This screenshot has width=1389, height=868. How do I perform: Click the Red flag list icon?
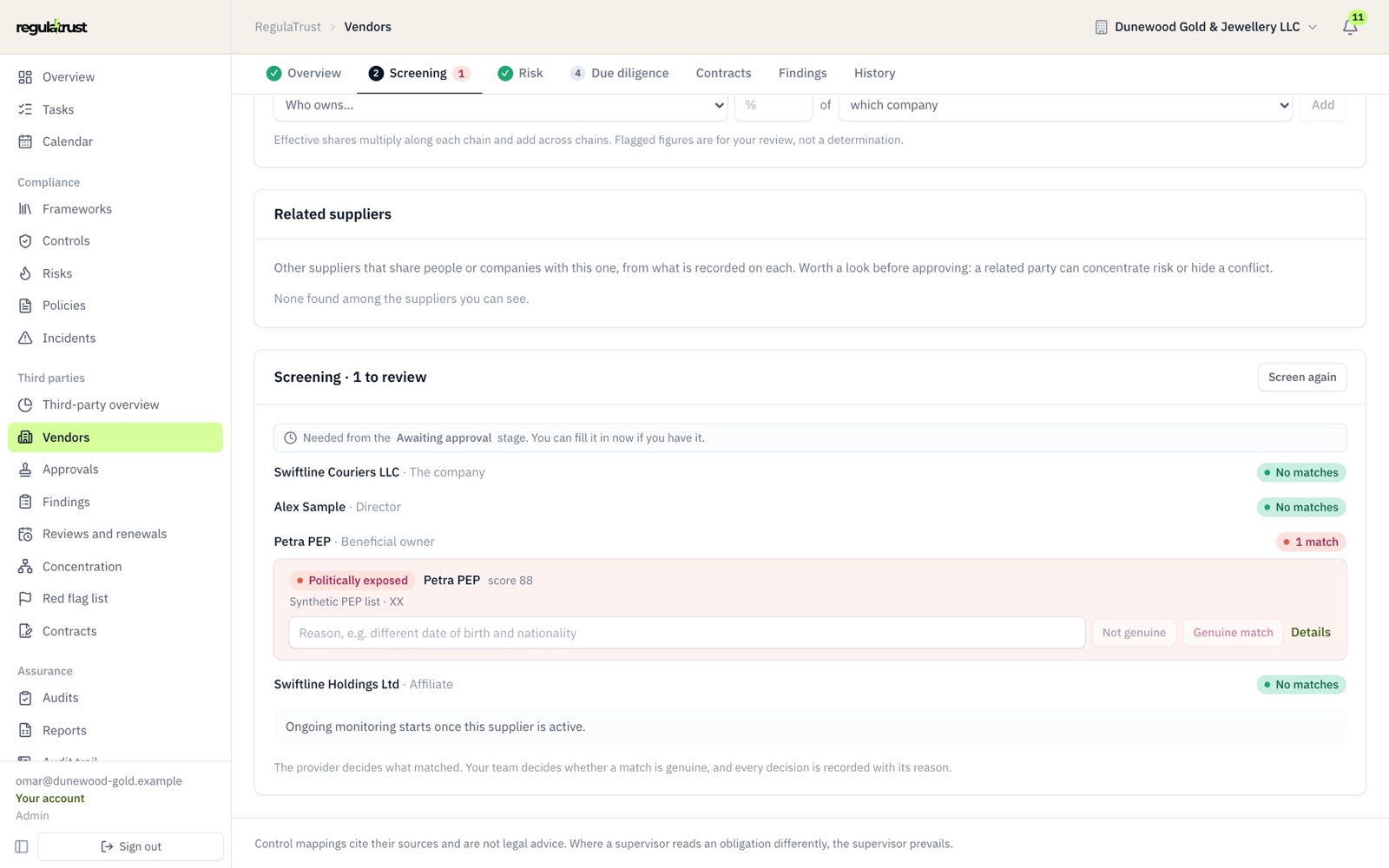25,599
